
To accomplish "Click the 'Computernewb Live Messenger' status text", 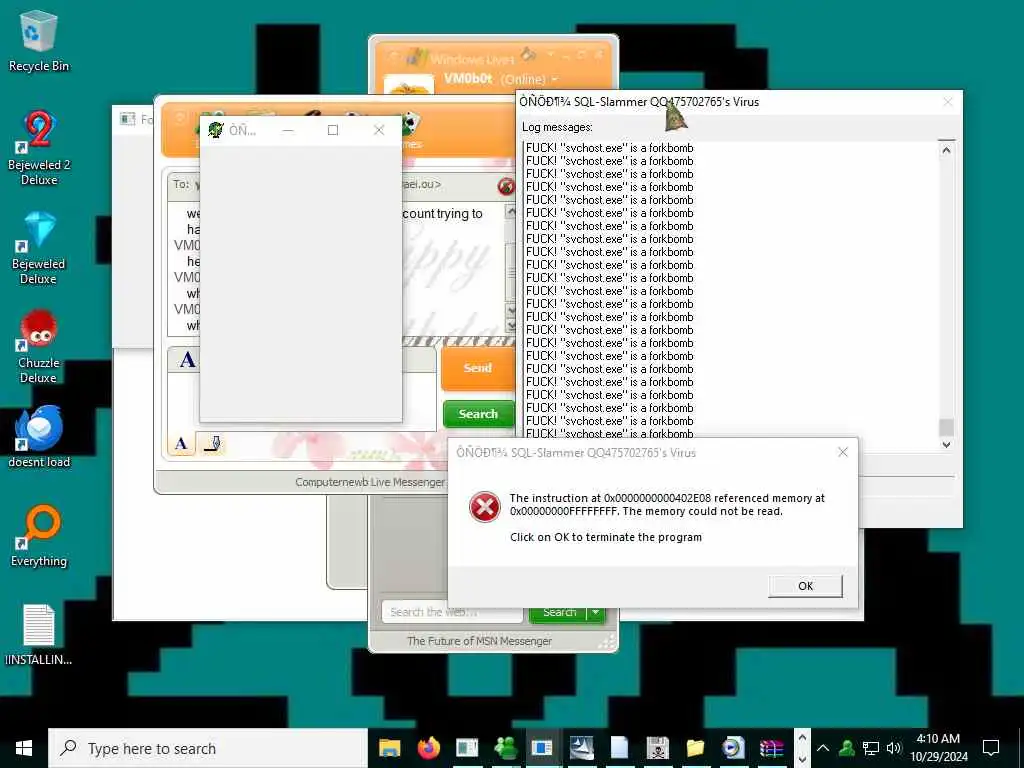I will [370, 482].
